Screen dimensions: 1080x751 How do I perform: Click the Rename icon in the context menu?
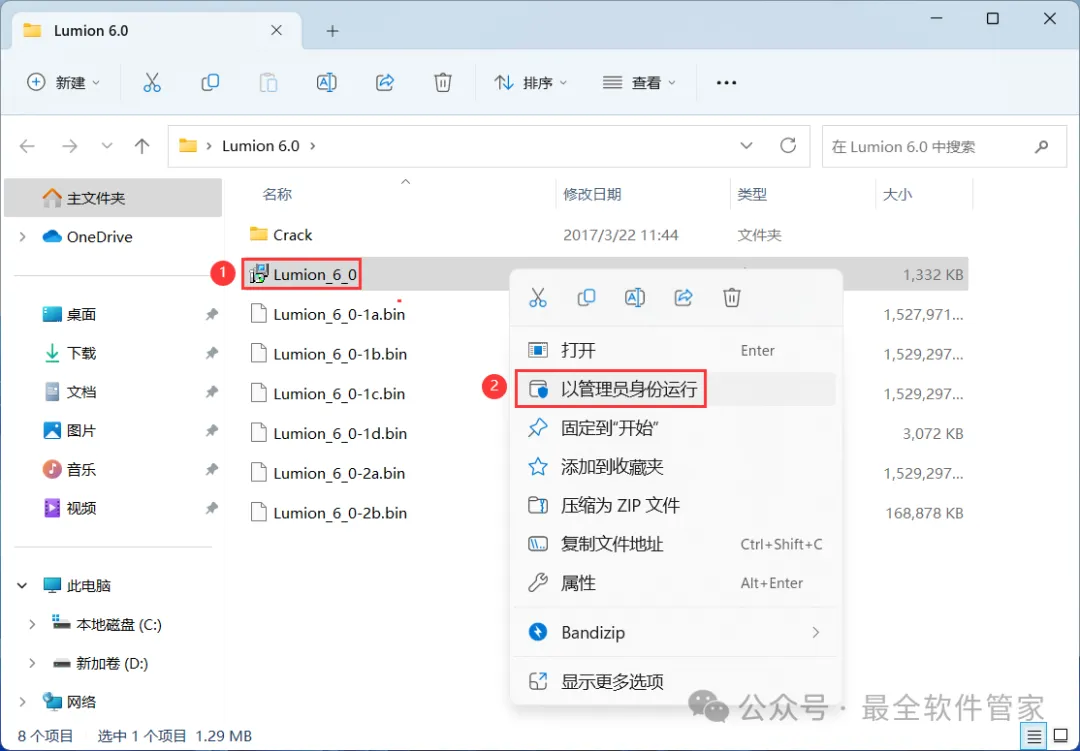click(634, 298)
